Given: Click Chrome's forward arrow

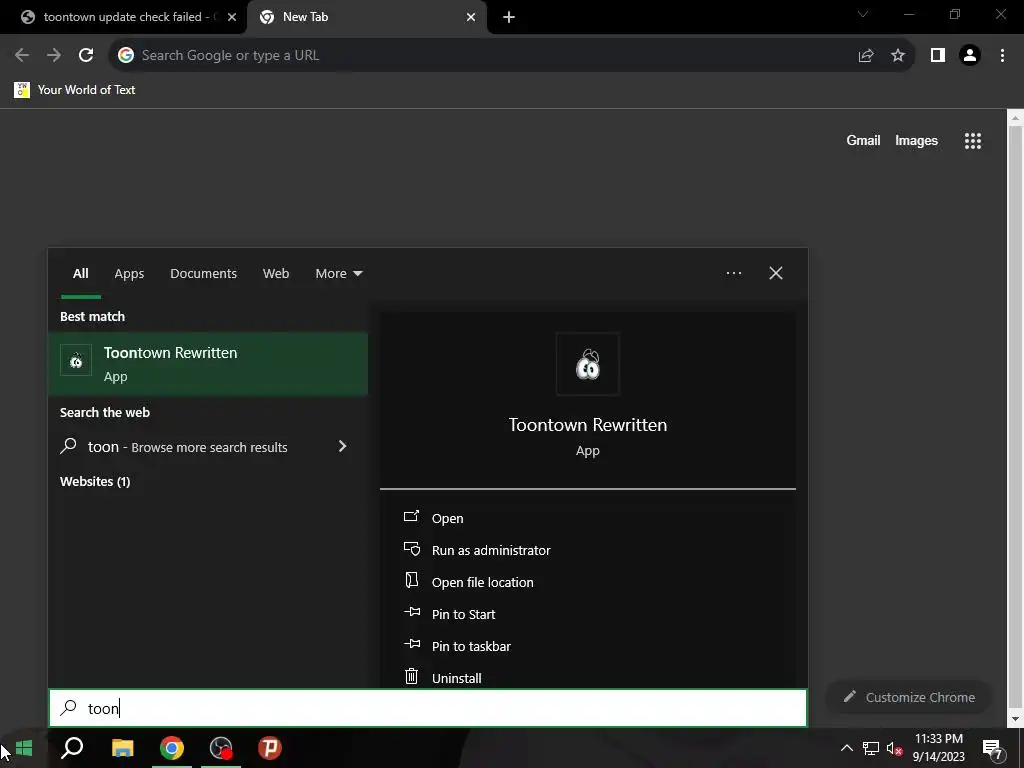Looking at the screenshot, I should point(54,56).
